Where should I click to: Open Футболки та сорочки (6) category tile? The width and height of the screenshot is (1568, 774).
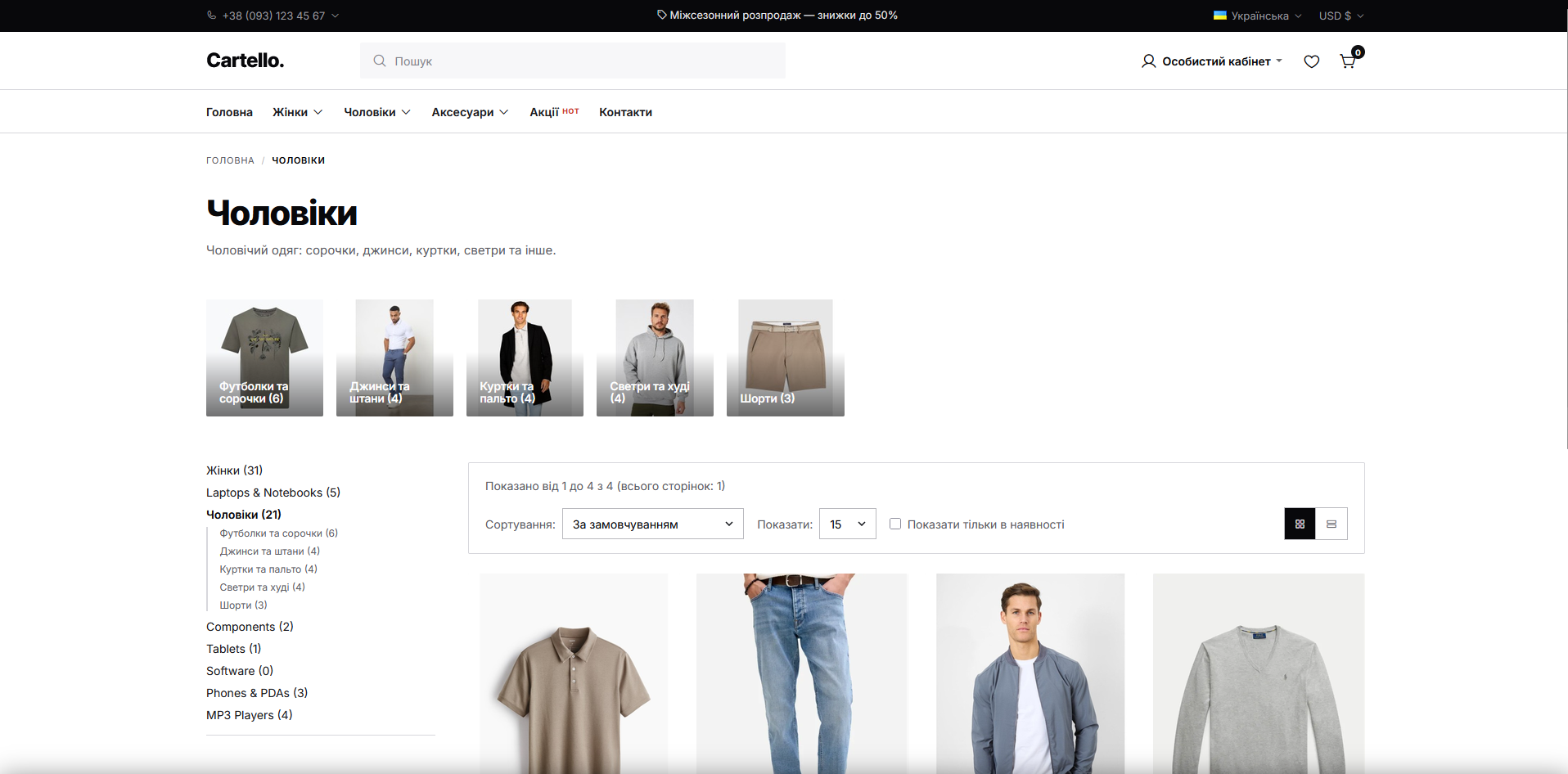(264, 358)
